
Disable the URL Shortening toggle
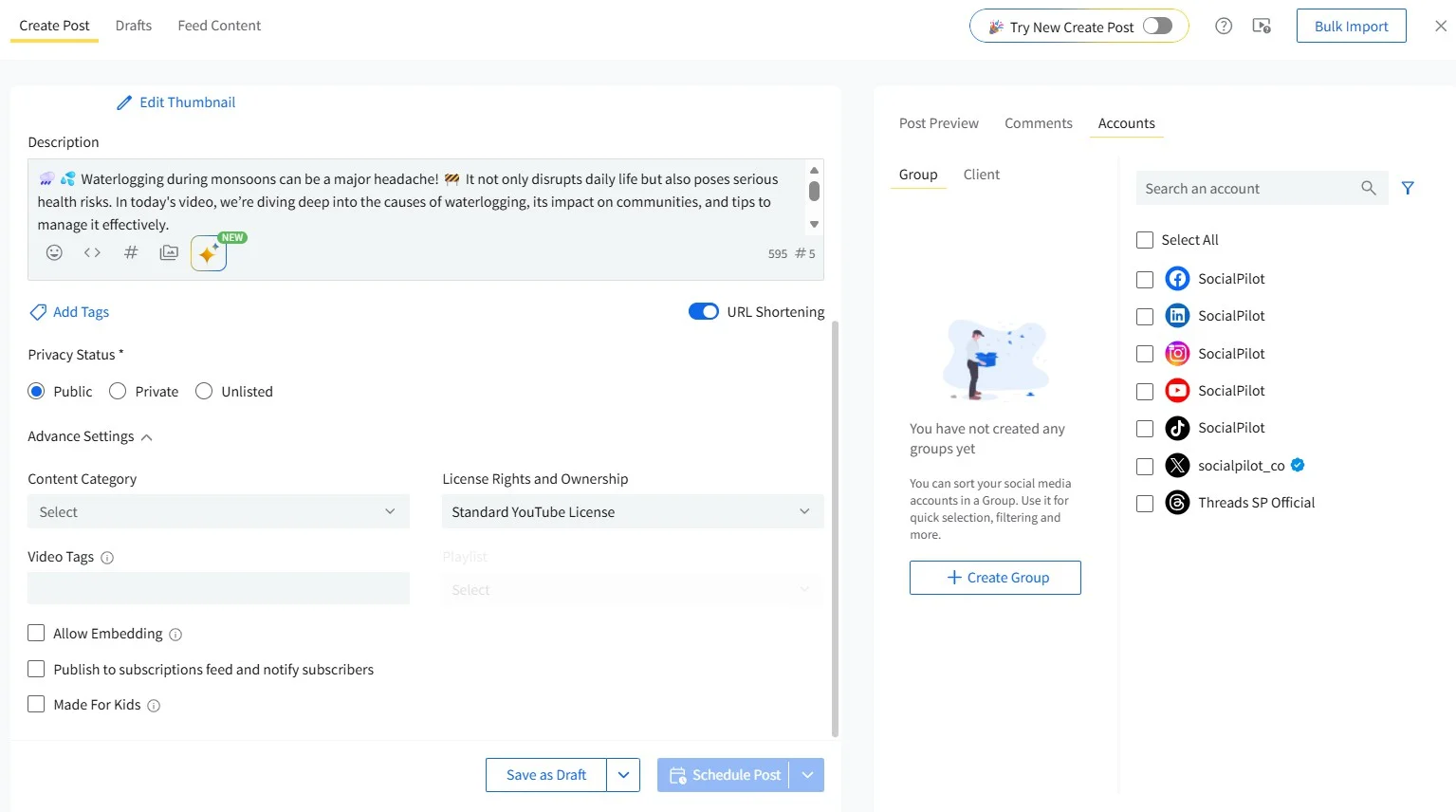tap(704, 312)
